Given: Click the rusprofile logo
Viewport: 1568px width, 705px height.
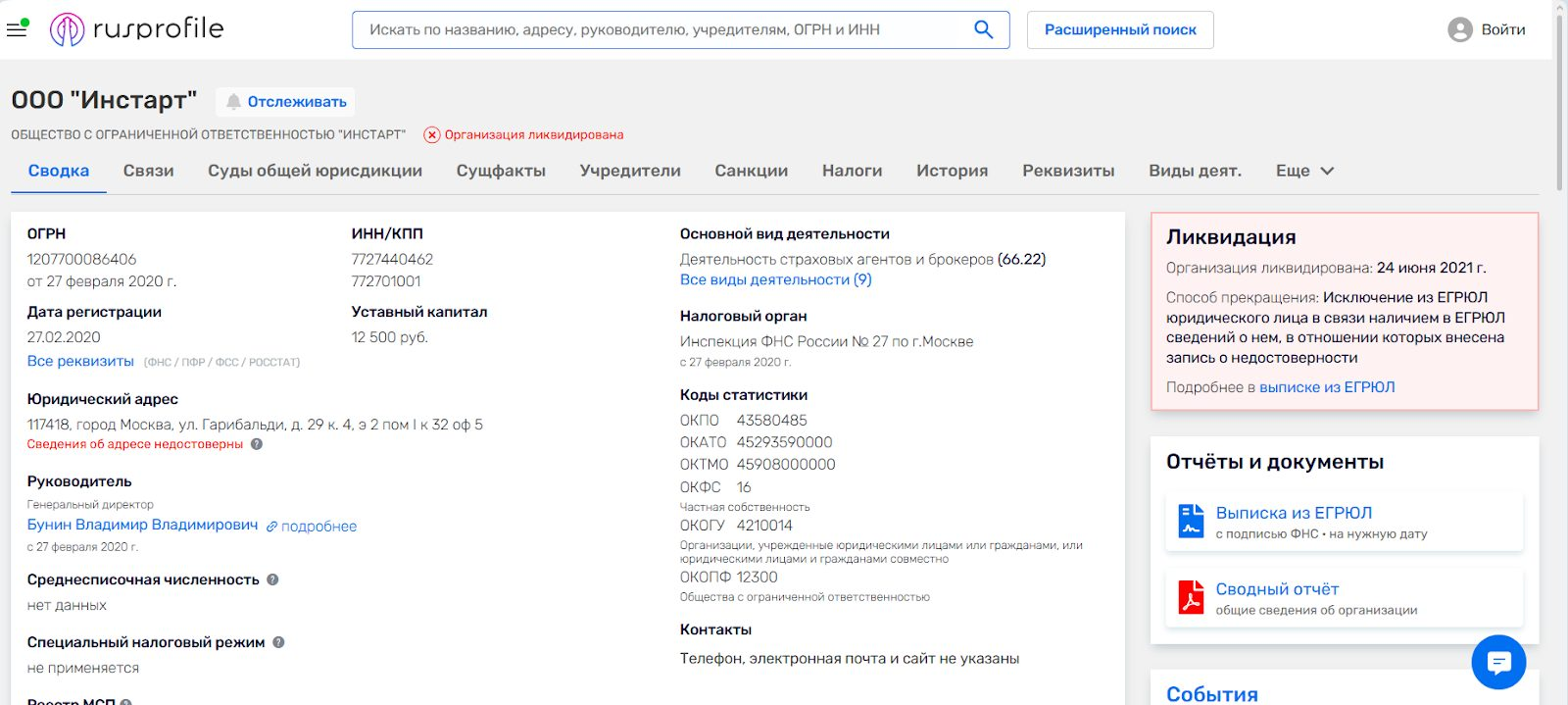Looking at the screenshot, I should [137, 29].
